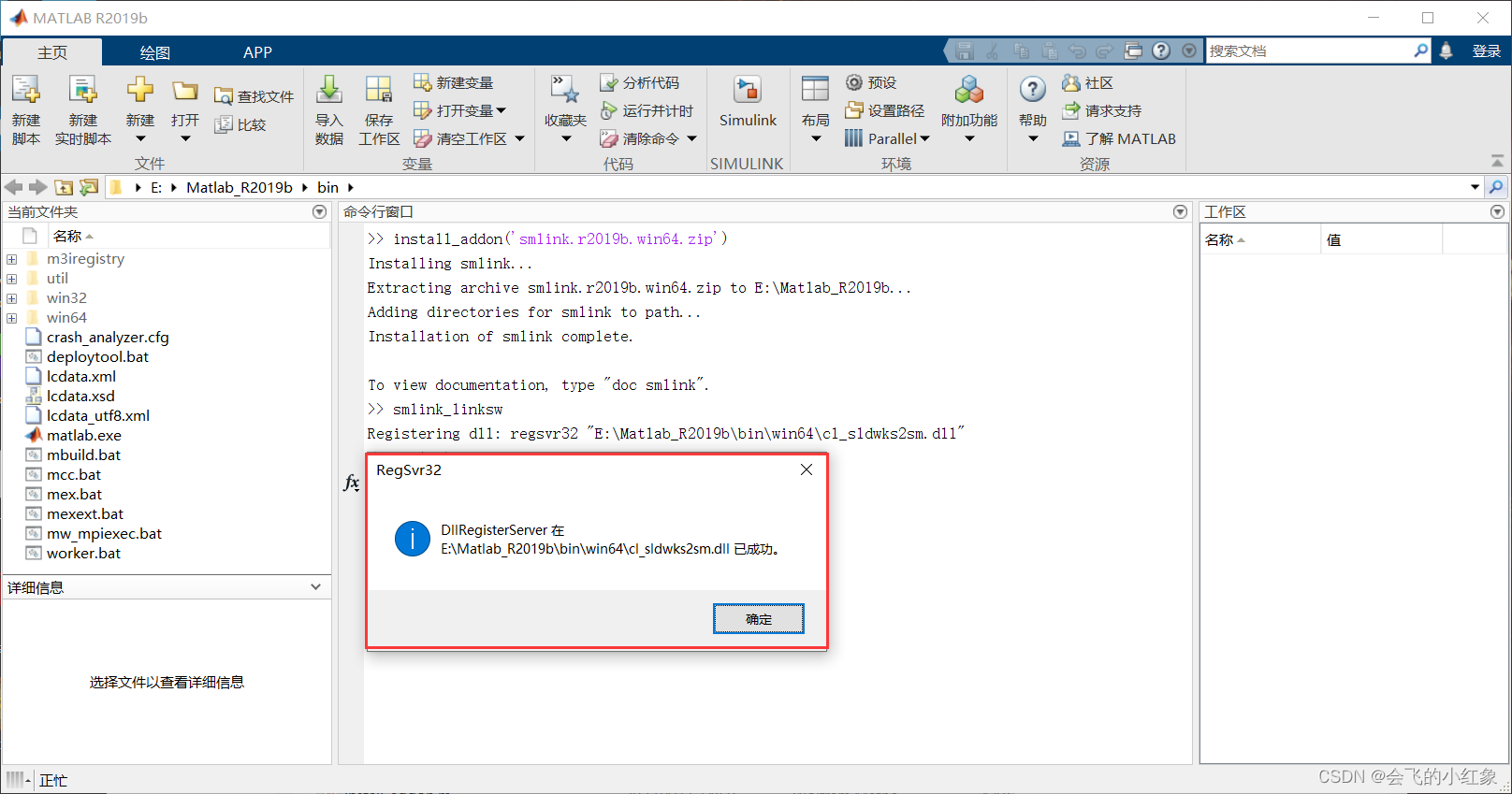Click the fx function browser icon
Viewport: 1512px width, 794px height.
tap(351, 483)
